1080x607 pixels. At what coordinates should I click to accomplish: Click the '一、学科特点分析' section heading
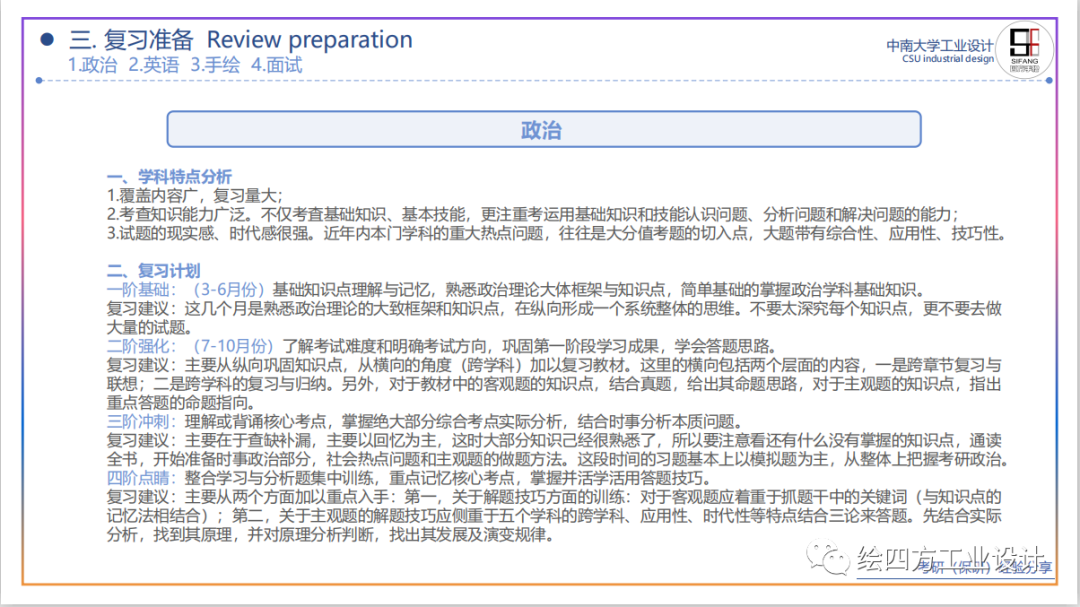[169, 177]
